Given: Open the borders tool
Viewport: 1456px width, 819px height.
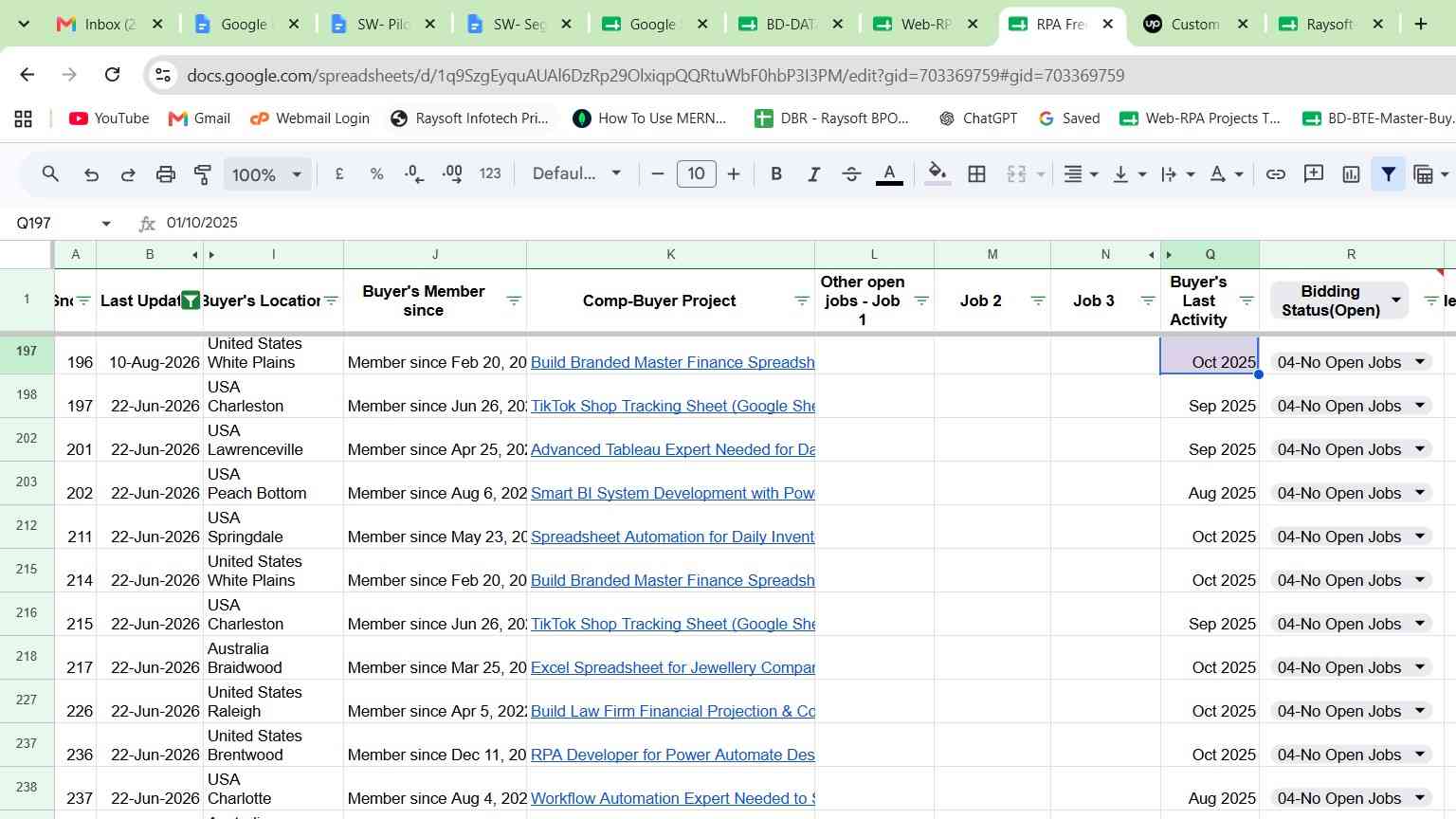Looking at the screenshot, I should pyautogui.click(x=976, y=174).
